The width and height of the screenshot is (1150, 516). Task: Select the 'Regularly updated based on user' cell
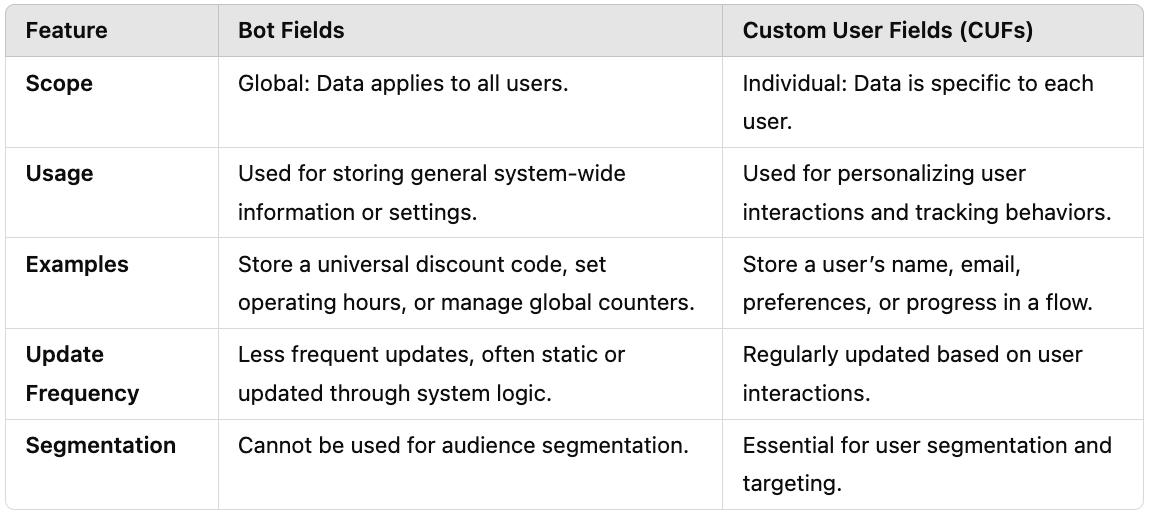click(x=912, y=374)
